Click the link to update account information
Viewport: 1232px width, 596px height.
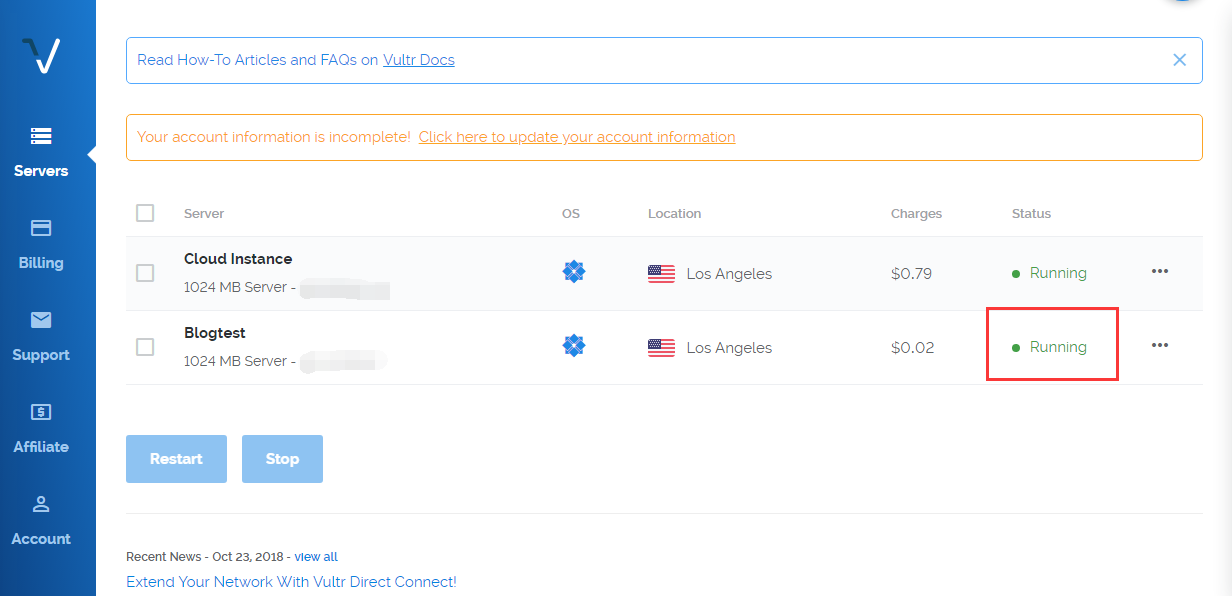pos(577,137)
